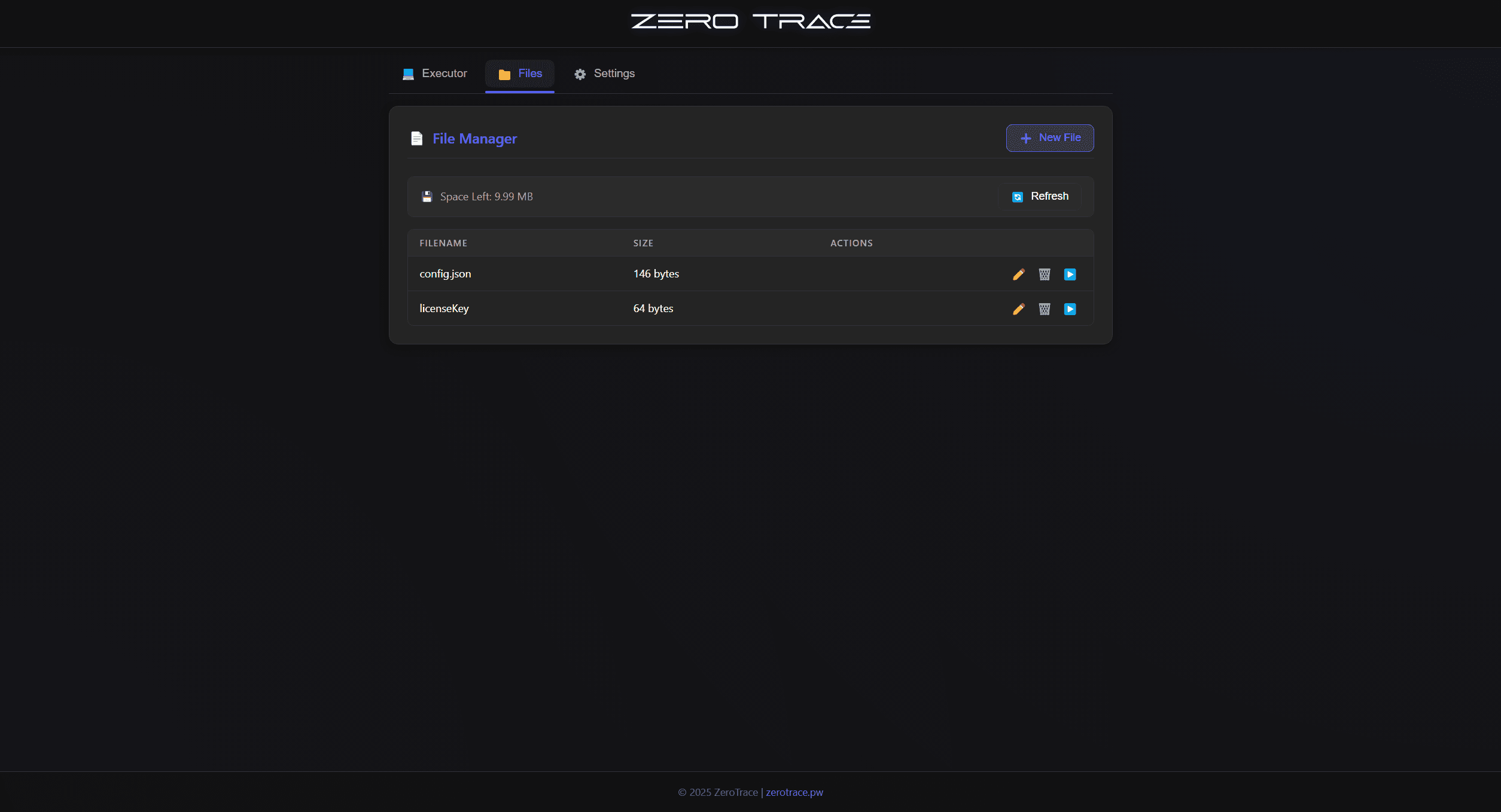Viewport: 1501px width, 812px height.
Task: Click the ACTIONS column header
Action: click(851, 243)
